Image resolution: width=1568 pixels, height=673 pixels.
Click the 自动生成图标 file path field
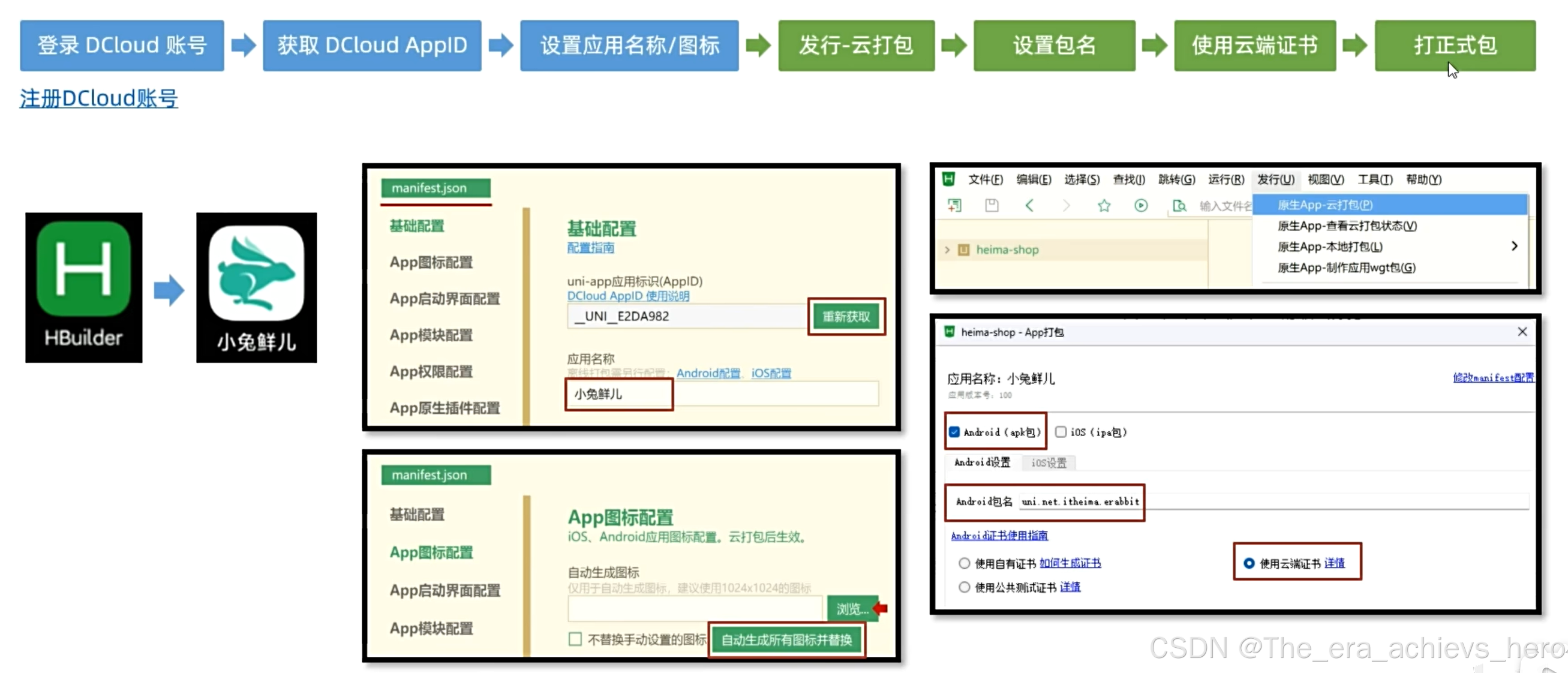point(695,608)
